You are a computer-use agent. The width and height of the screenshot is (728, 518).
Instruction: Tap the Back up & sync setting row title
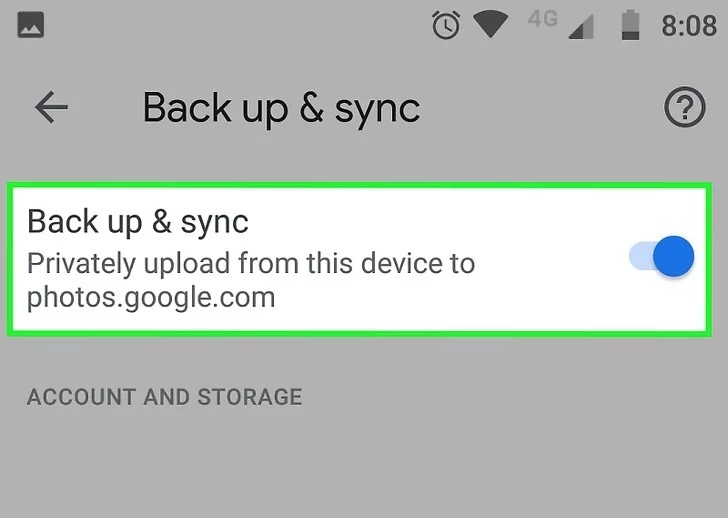(138, 221)
